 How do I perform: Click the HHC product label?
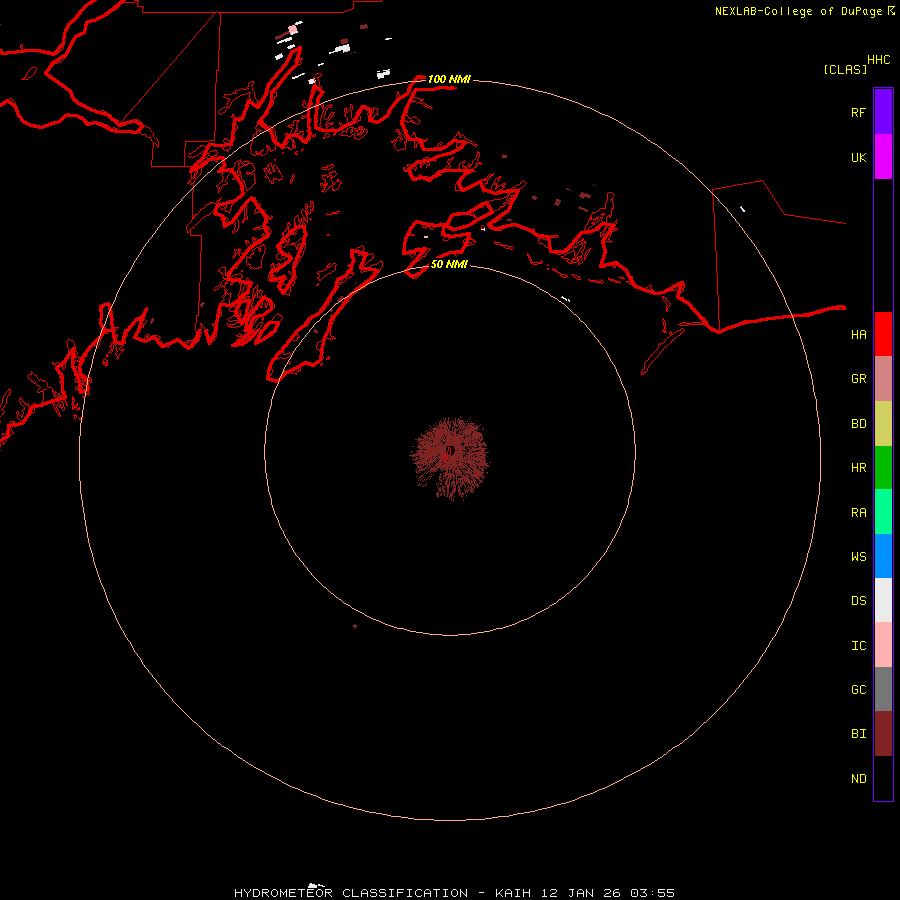[878, 60]
